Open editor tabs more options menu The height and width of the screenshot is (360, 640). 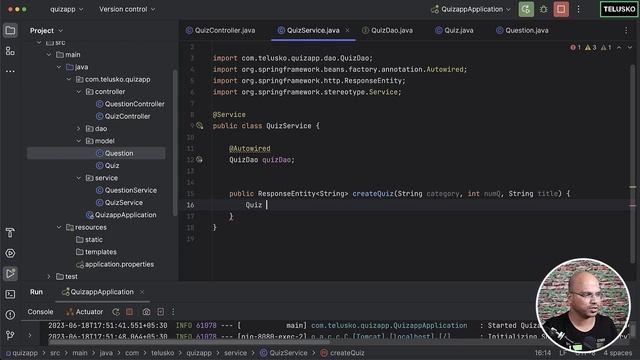626,31
